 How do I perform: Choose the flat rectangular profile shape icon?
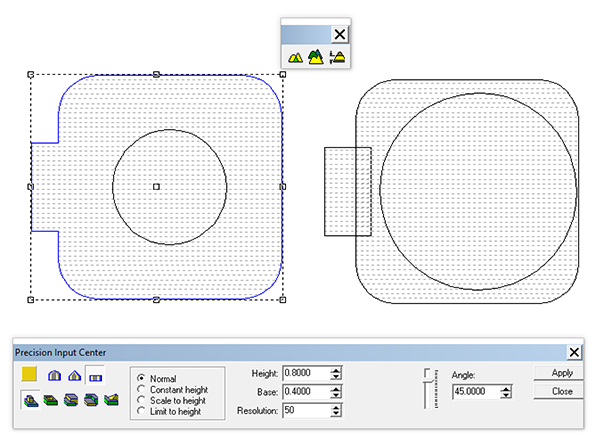[x=95, y=376]
